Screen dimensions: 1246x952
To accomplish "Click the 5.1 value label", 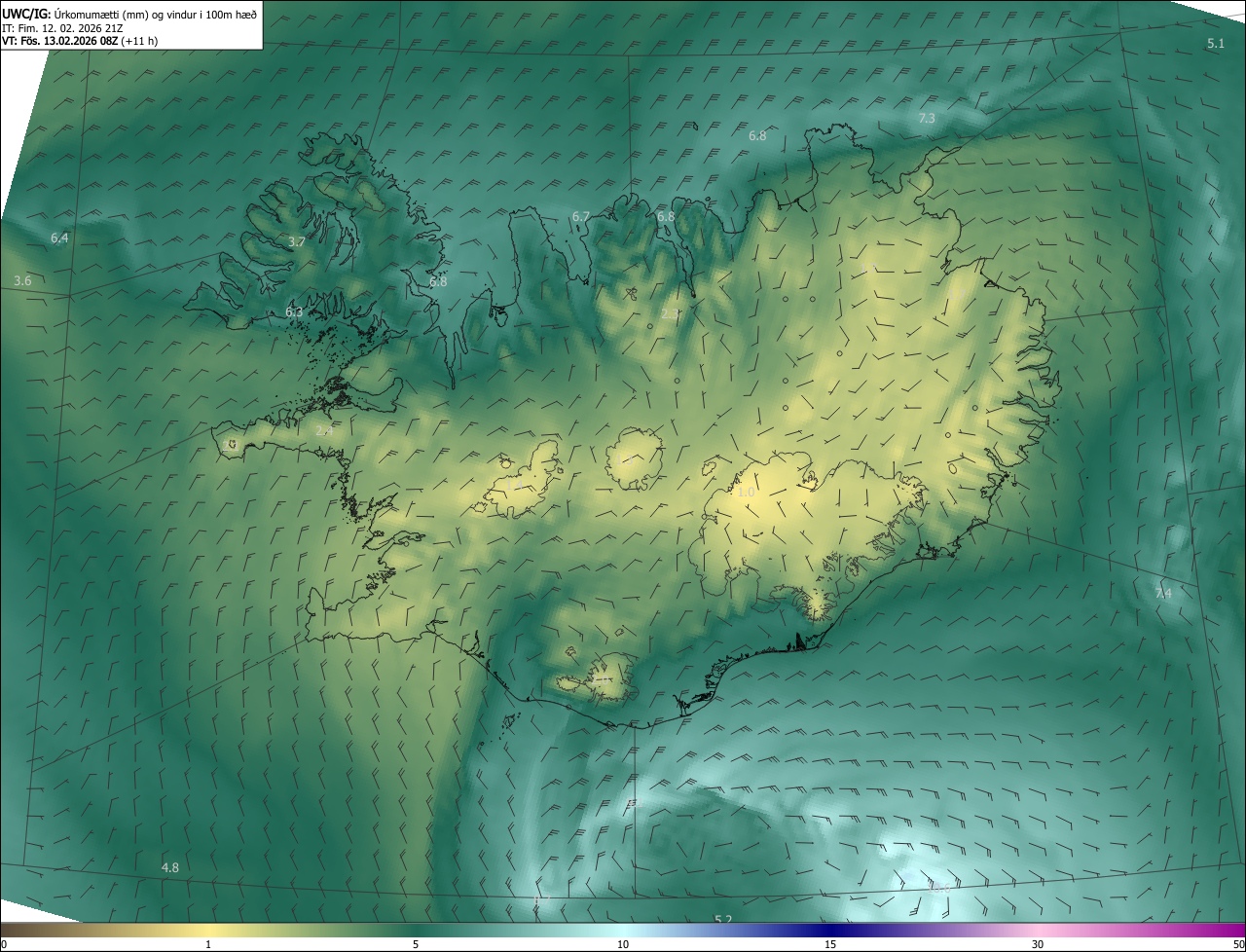I will coord(1216,44).
